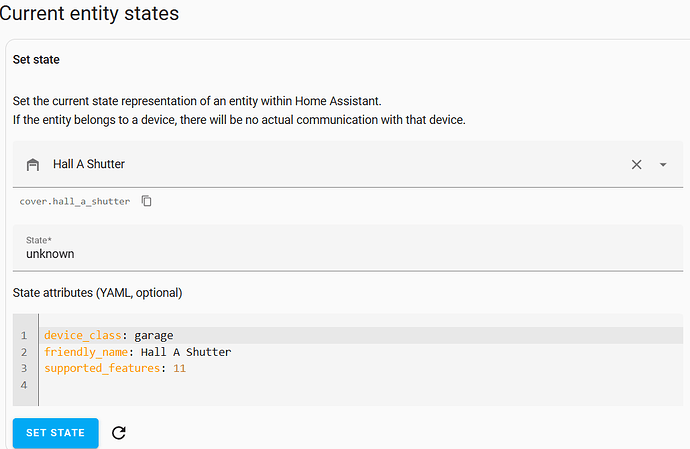The image size is (690, 449).
Task: Click the Set state heading
Action: click(x=36, y=59)
